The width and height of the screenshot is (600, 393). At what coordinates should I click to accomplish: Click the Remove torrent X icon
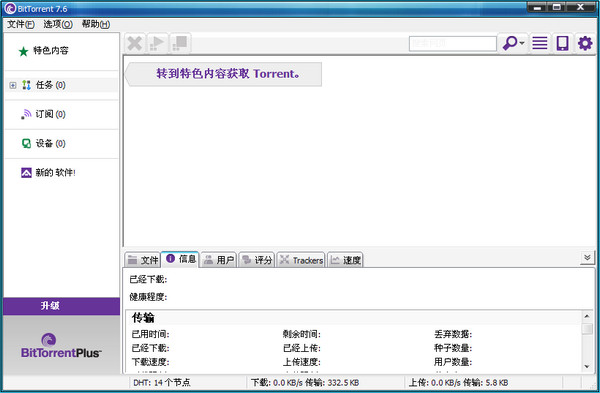point(135,43)
